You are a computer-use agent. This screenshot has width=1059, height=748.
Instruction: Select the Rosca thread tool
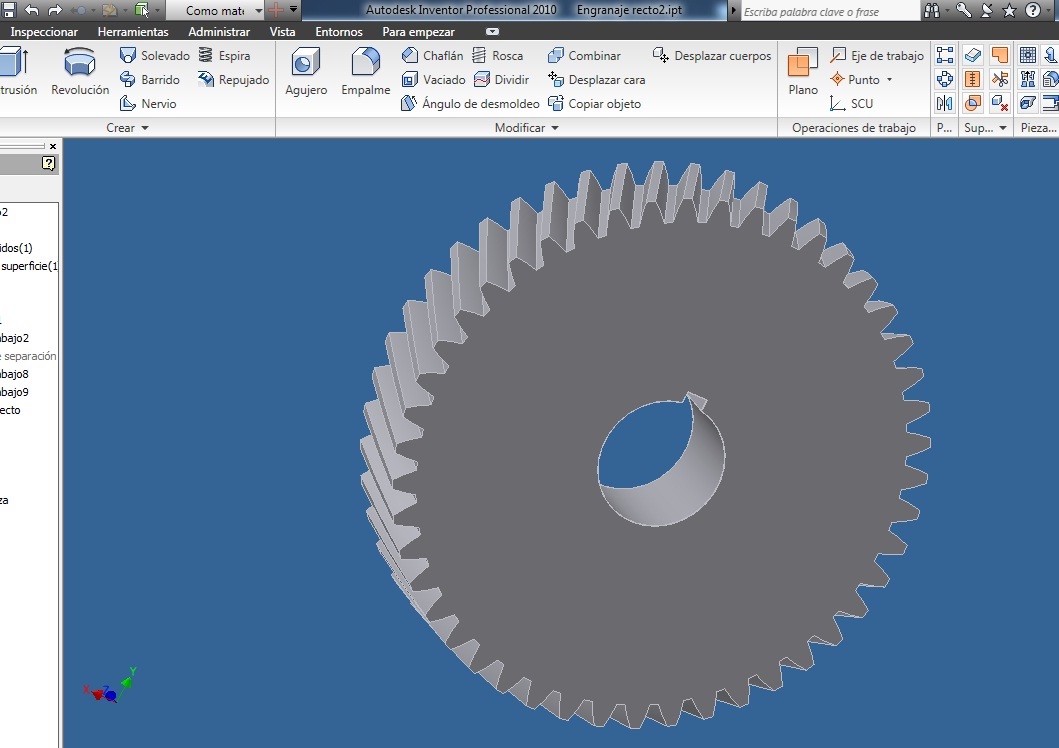click(497, 56)
